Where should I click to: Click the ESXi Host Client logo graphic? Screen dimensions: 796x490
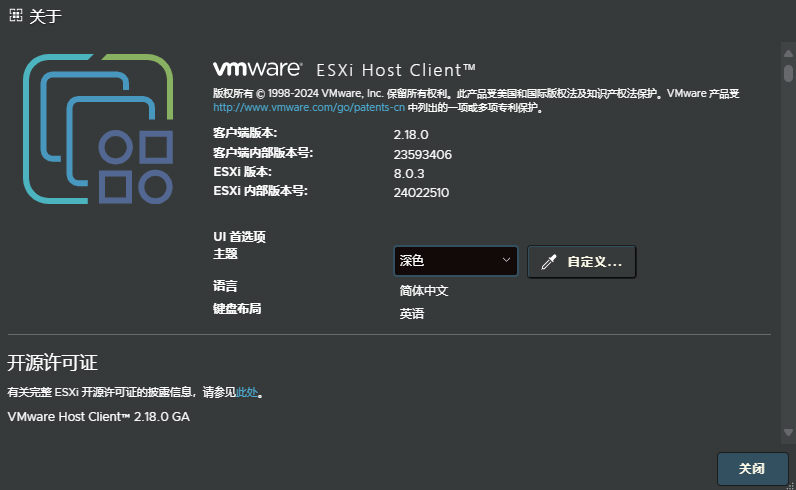tap(98, 129)
